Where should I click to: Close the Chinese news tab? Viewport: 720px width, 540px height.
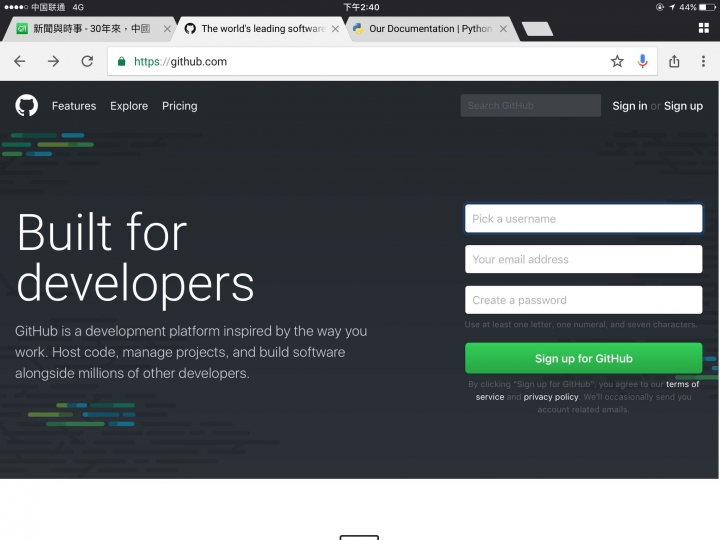coord(167,28)
